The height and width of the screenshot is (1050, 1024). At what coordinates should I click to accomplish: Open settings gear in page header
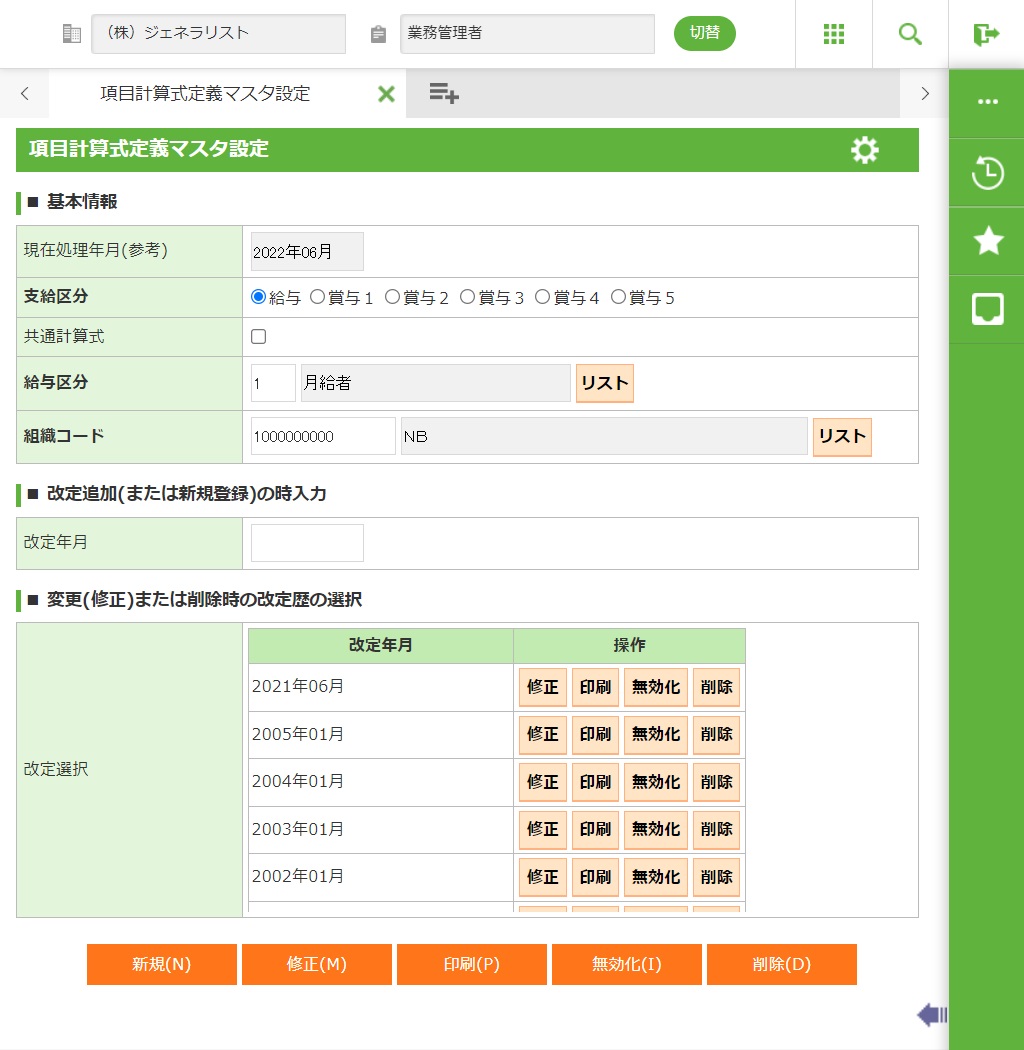pyautogui.click(x=864, y=150)
